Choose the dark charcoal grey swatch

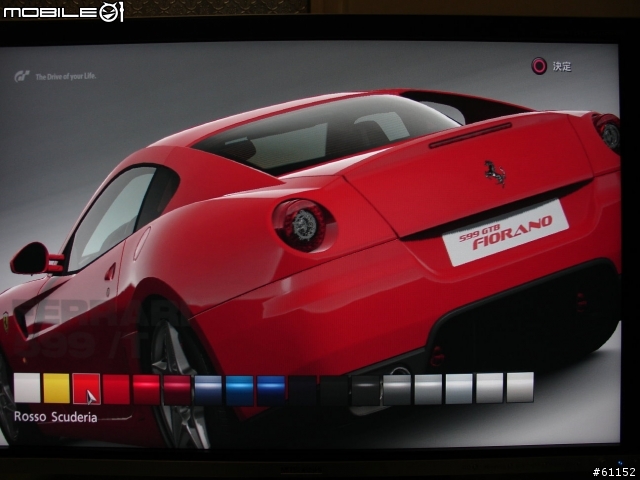pos(365,390)
